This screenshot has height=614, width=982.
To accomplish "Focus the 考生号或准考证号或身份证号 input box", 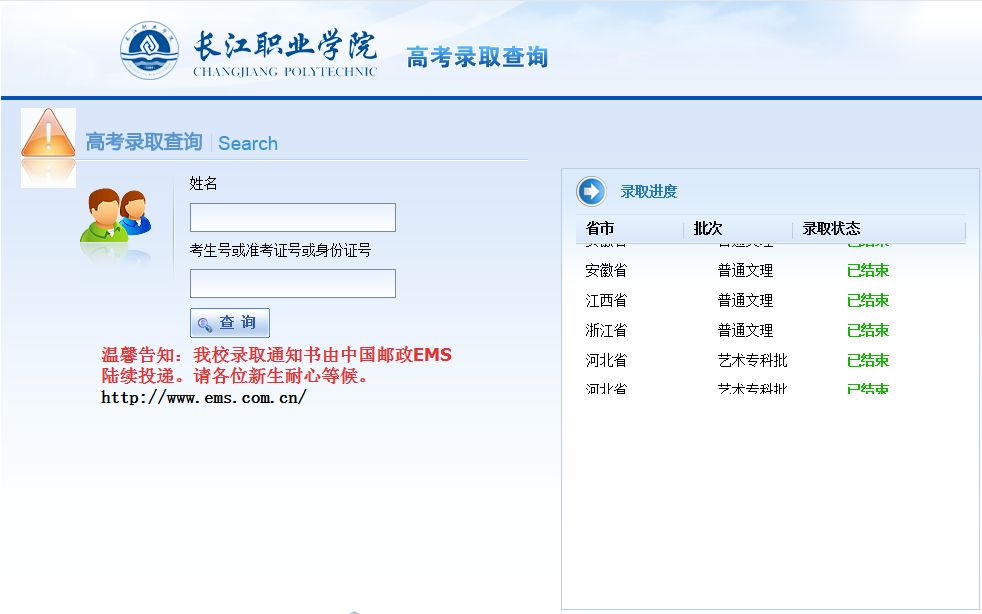I will pos(292,283).
